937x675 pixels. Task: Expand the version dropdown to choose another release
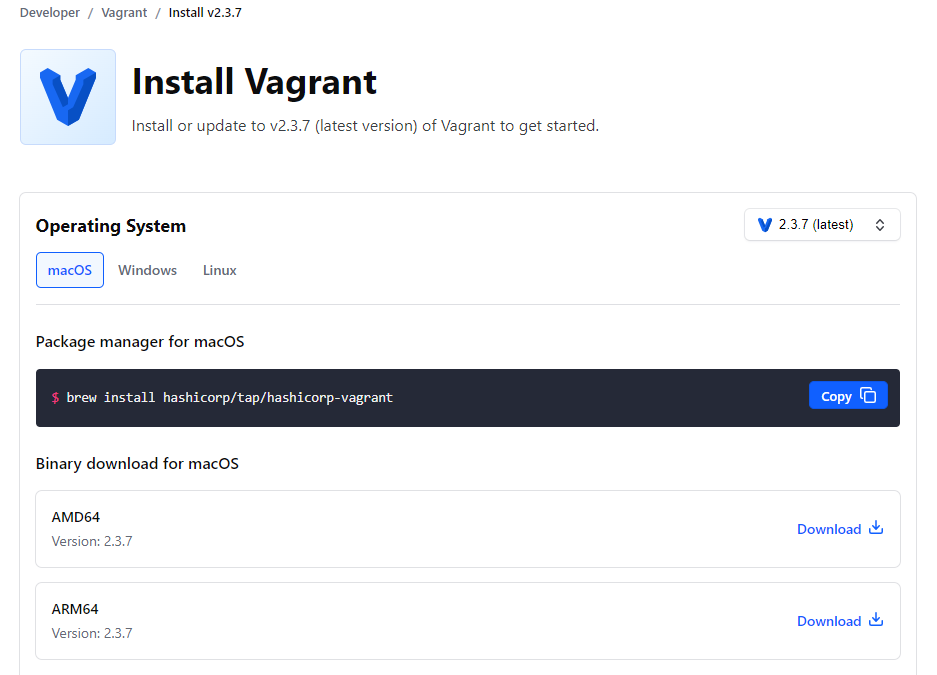[822, 224]
